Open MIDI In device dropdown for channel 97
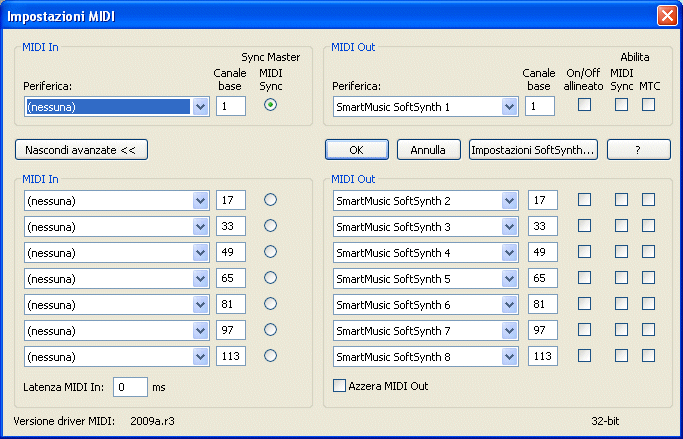 (x=117, y=331)
